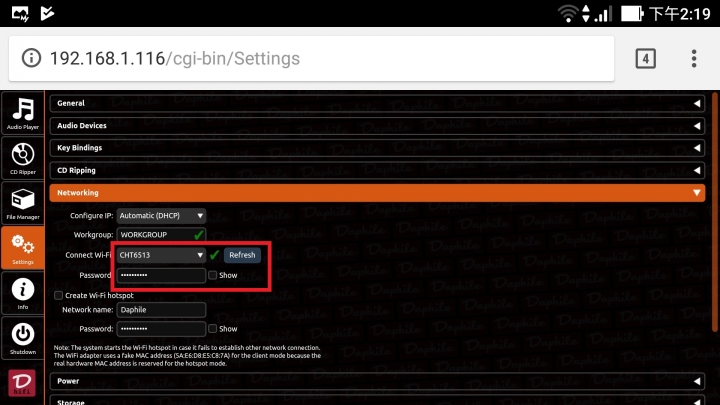Collapse the Networking section

coord(377,193)
